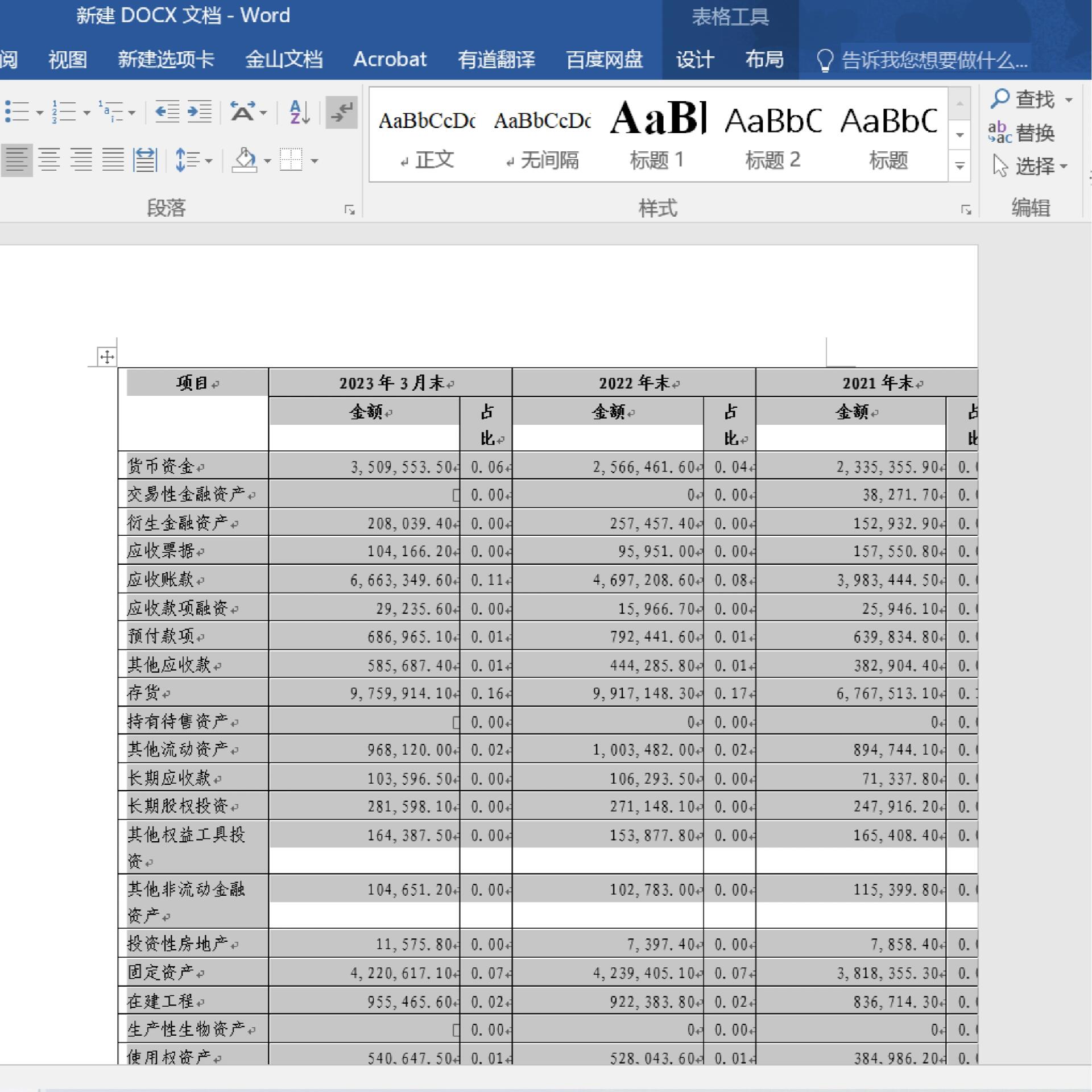Click the 选择 select button
This screenshot has width=1092, height=1092.
pos(1029,166)
